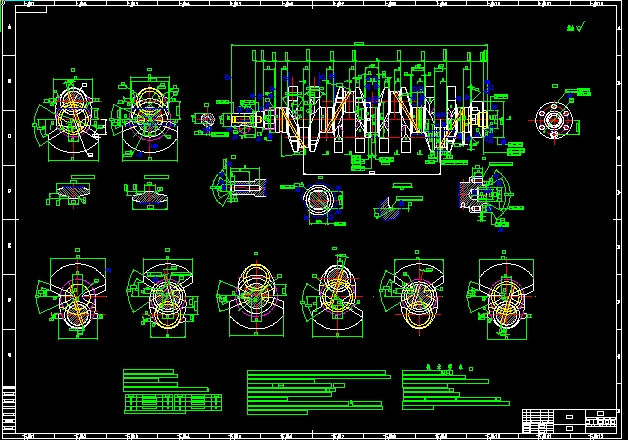
Task: Click the technical requirements heading text
Action: pos(441,367)
